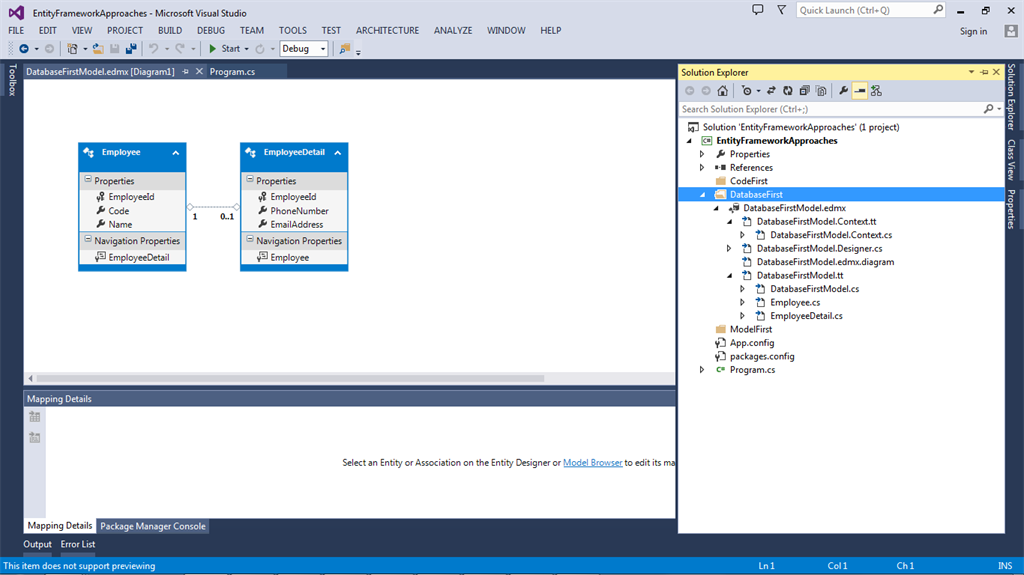Open the ANALYZE menu

click(453, 31)
